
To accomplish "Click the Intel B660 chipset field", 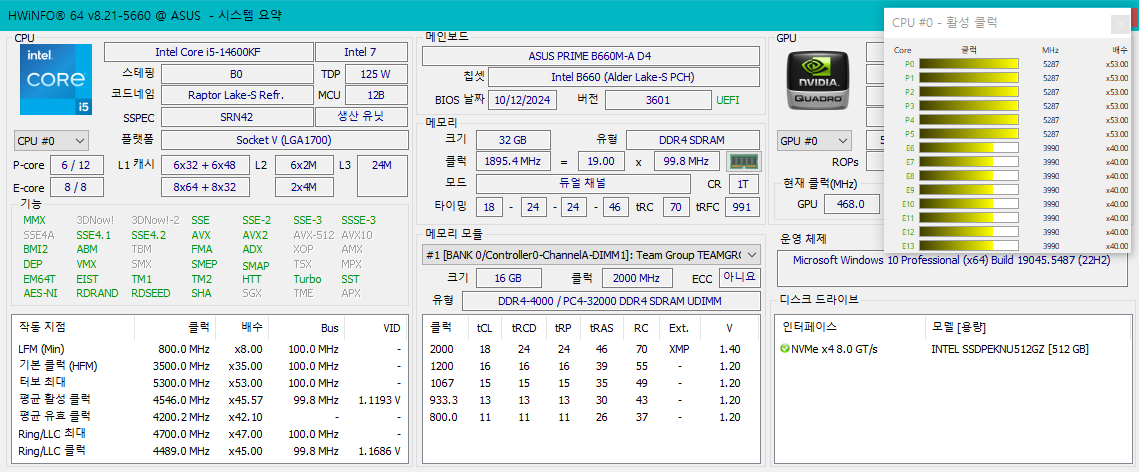I will [x=623, y=78].
